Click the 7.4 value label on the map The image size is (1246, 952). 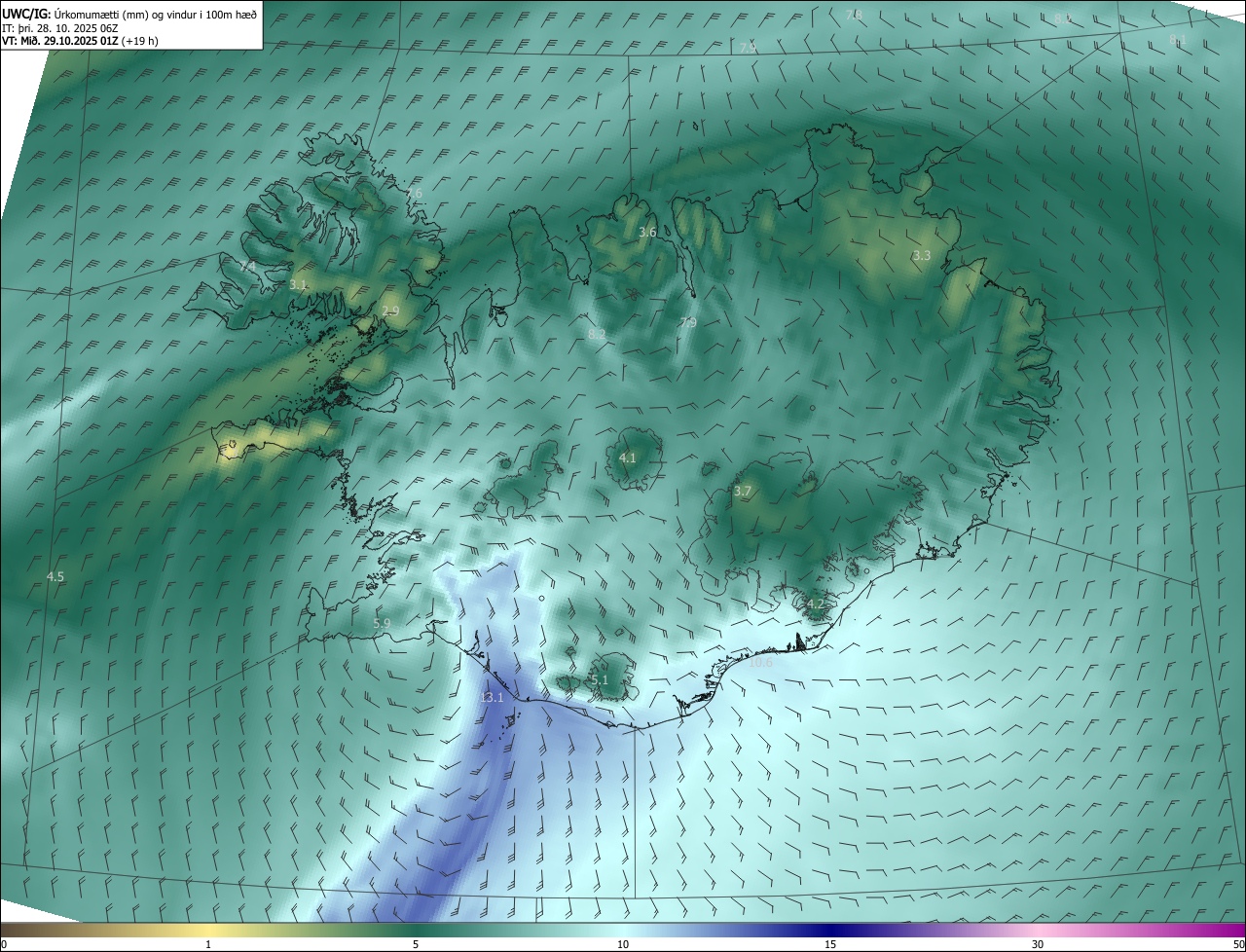tap(247, 267)
